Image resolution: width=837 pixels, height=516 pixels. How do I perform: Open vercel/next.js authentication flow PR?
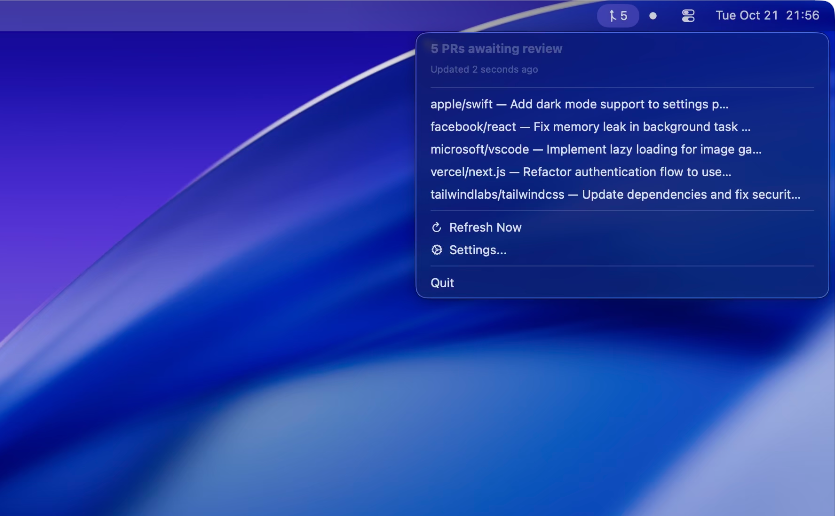[x=622, y=172]
